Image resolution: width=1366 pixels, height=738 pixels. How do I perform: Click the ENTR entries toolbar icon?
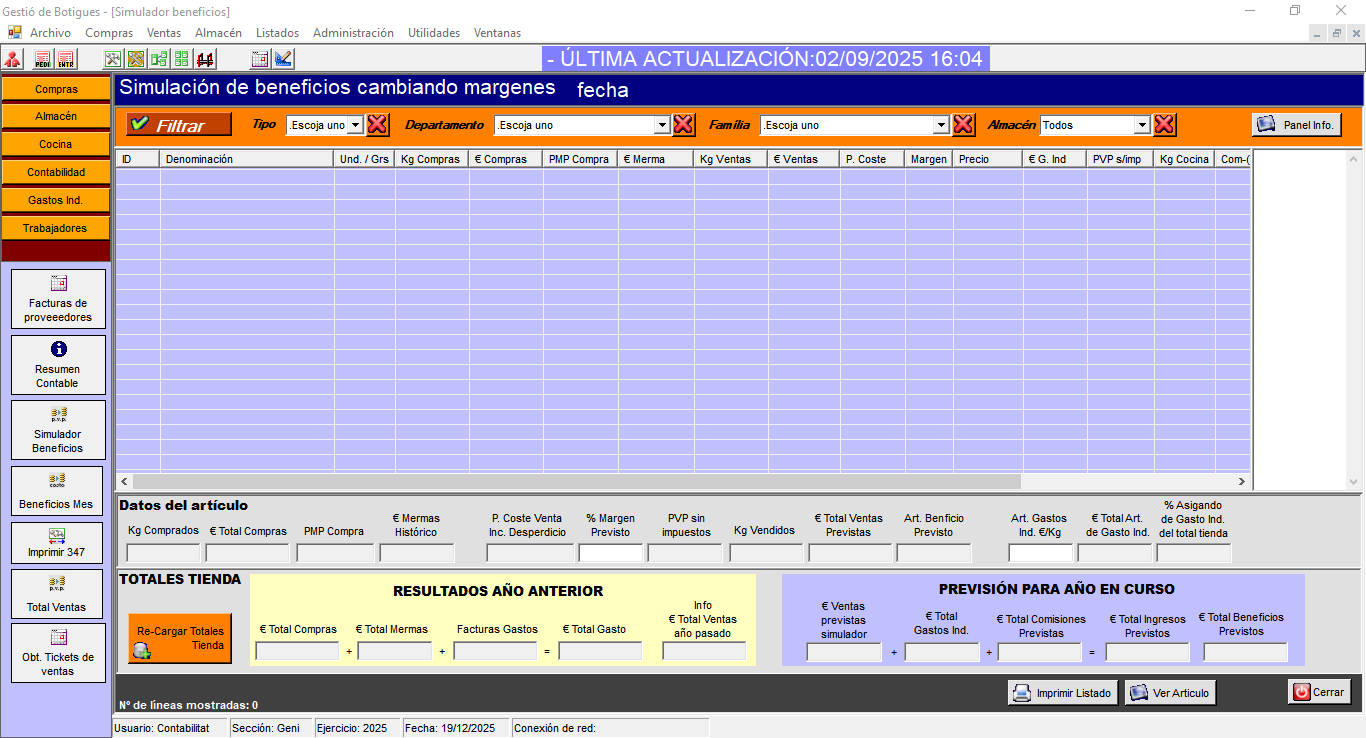click(x=65, y=59)
